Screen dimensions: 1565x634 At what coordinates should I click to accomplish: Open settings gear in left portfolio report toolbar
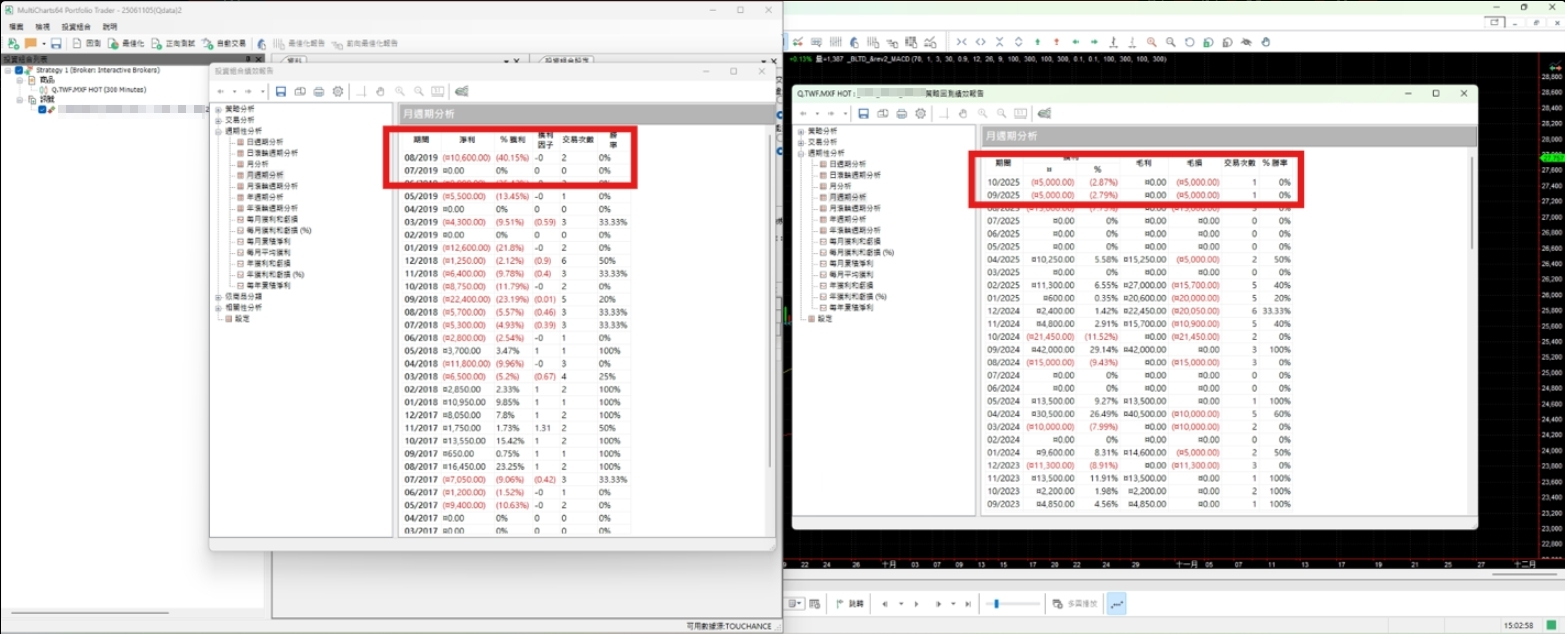pos(338,91)
